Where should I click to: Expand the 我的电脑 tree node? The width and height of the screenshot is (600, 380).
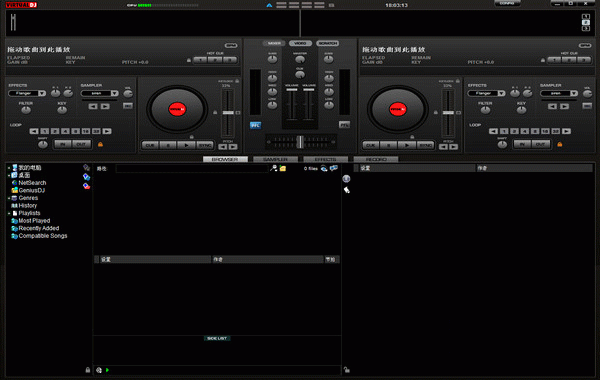click(9, 168)
